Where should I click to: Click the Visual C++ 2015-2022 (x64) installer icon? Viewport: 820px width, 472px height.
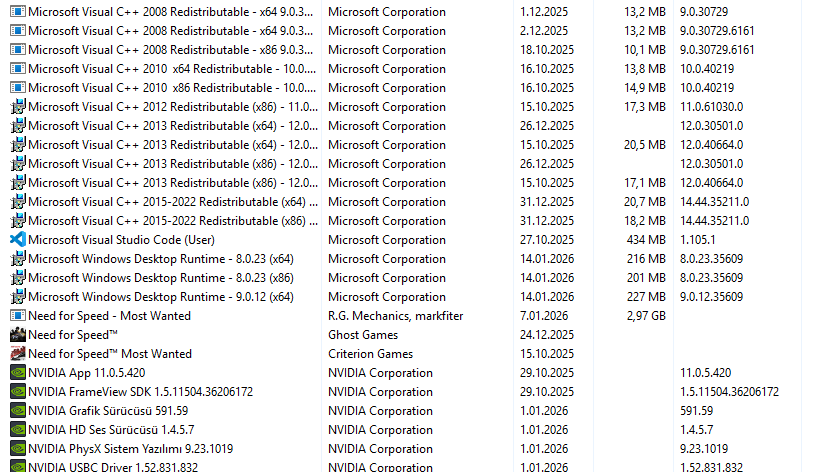tap(18, 202)
